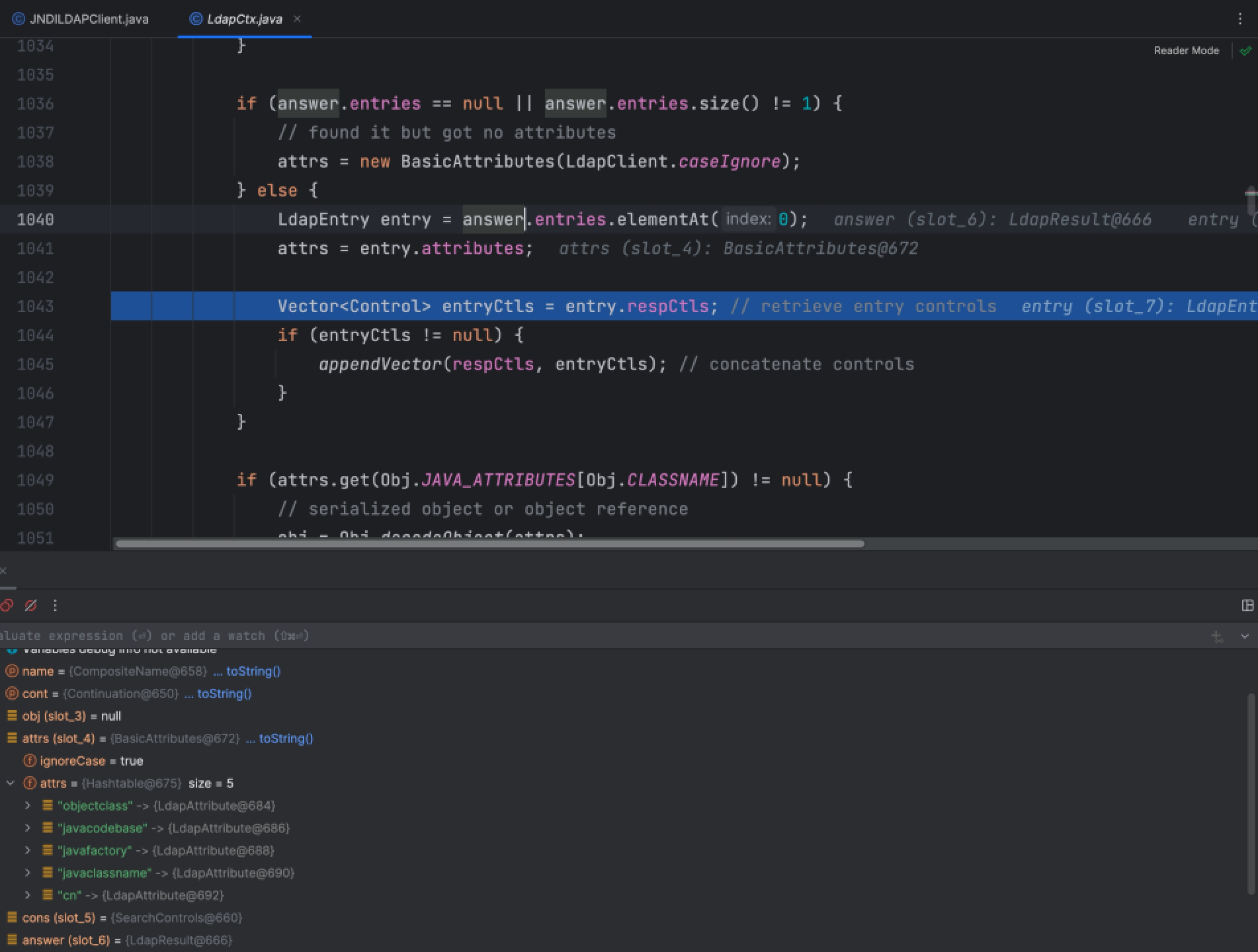The image size is (1258, 952).
Task: Click the highlighted 'Vector<Control> entryCtls' line
Action: 685,306
